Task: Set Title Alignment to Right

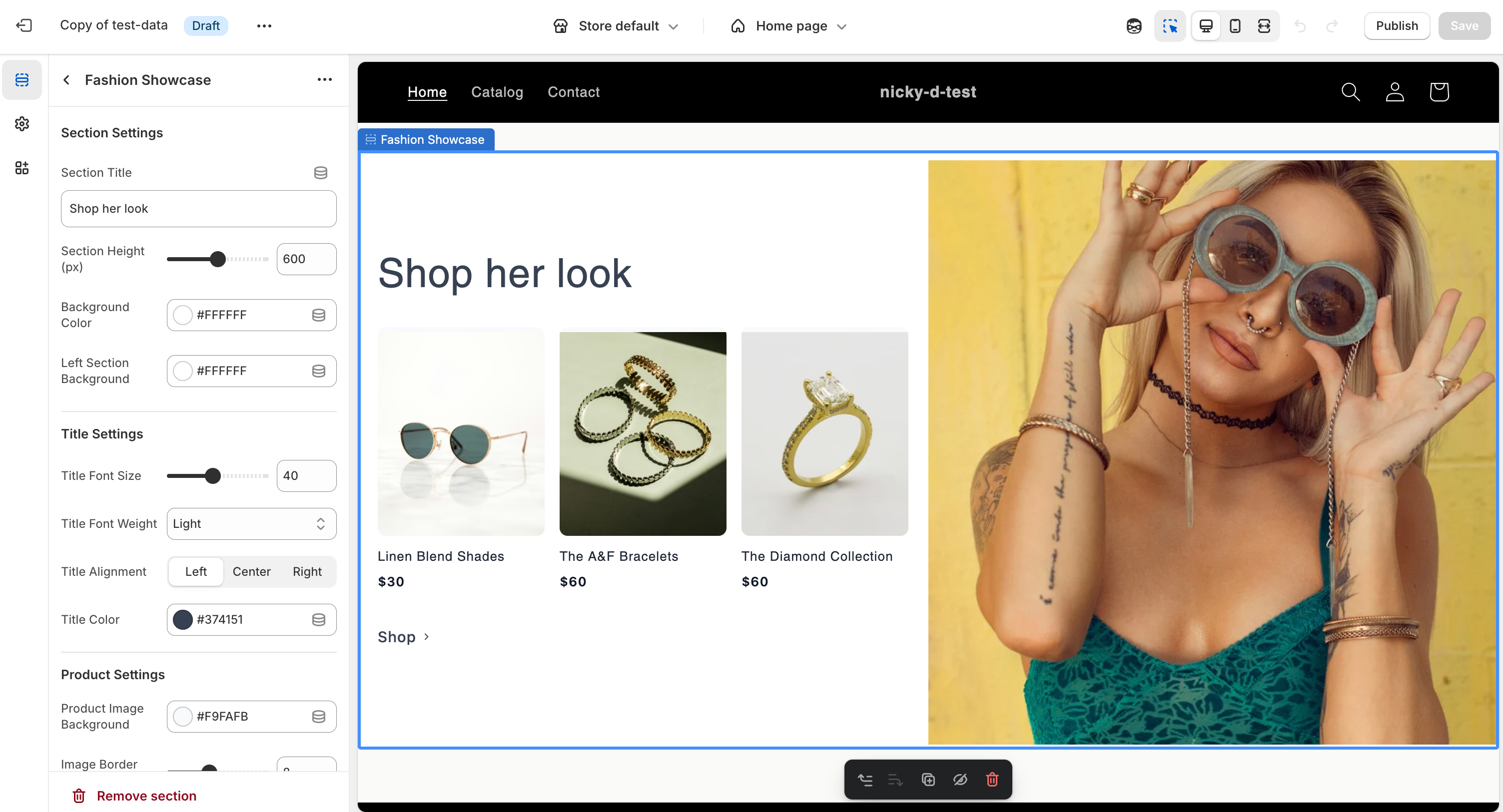Action: pyautogui.click(x=307, y=572)
